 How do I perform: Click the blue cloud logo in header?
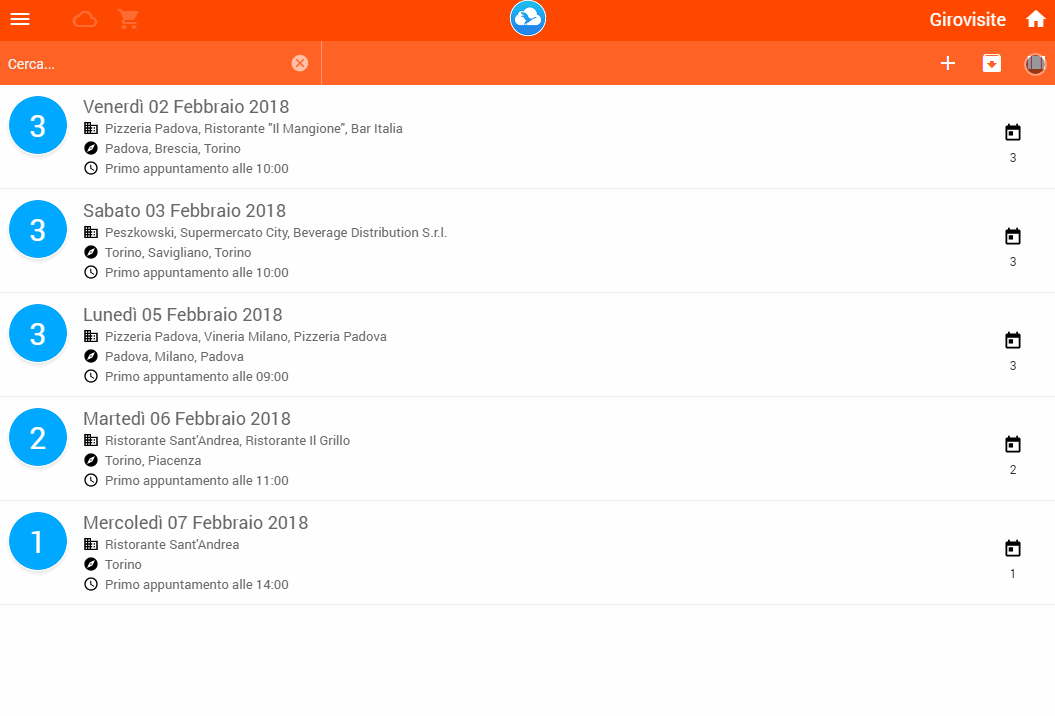pyautogui.click(x=528, y=18)
